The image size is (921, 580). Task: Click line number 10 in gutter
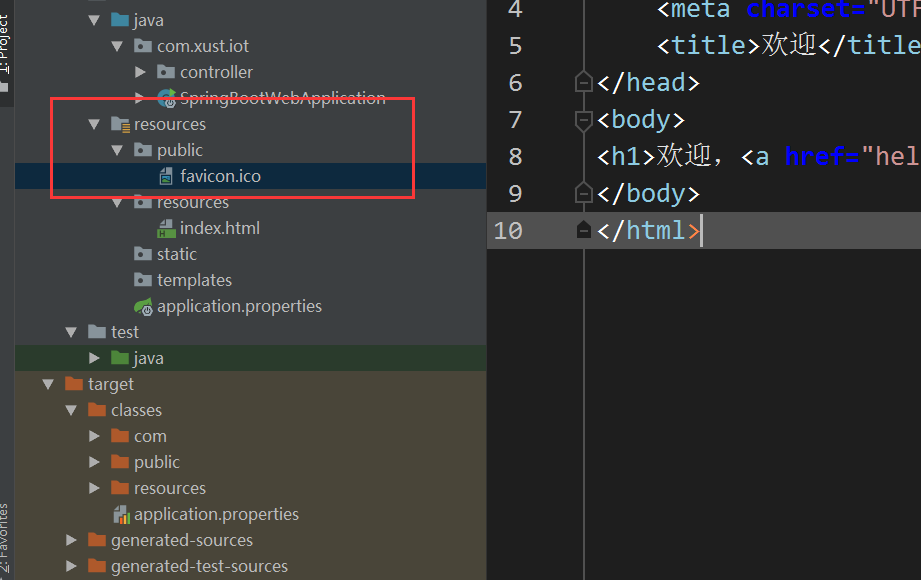508,230
